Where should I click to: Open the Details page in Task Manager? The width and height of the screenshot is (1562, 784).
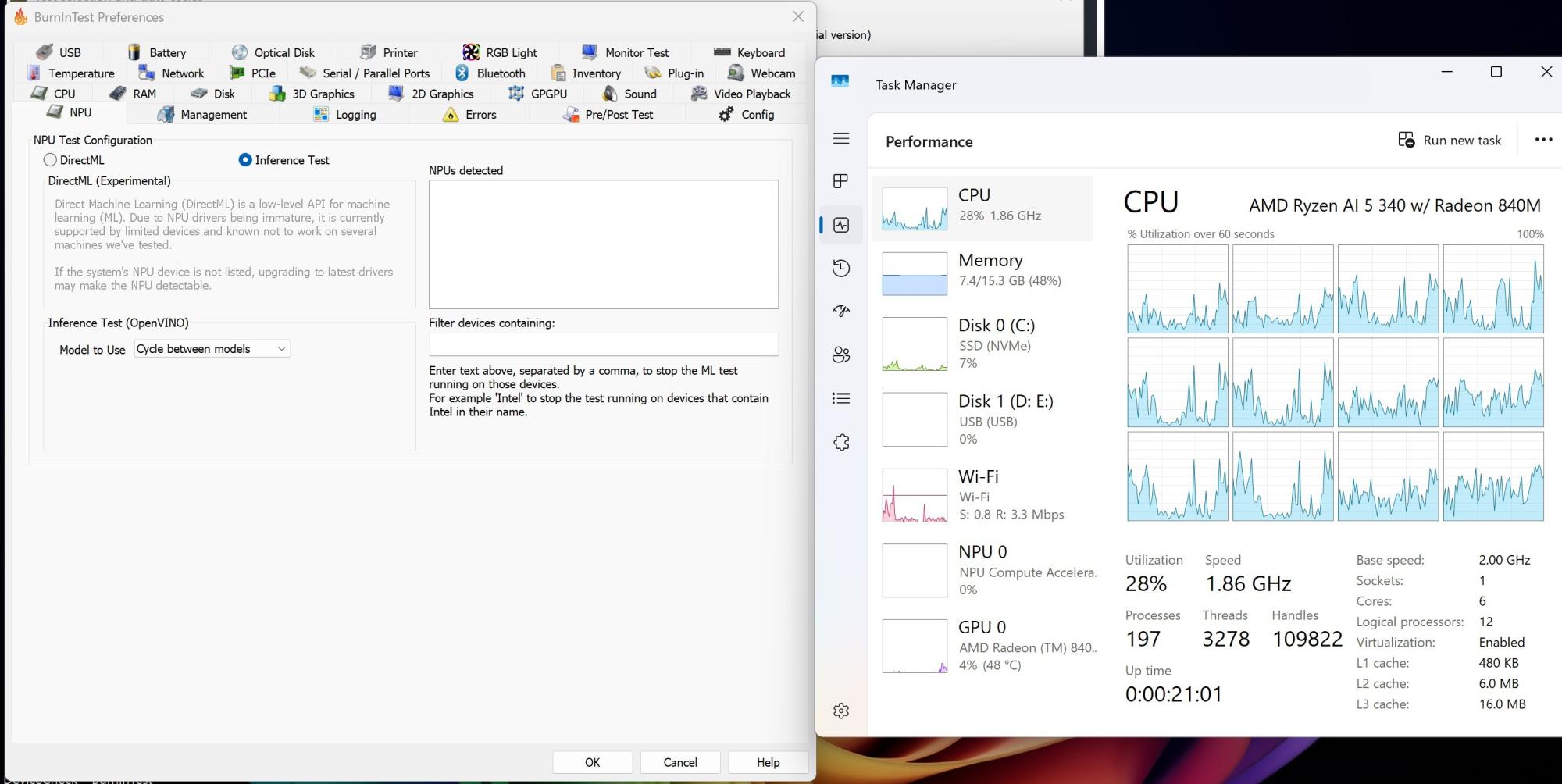pos(841,398)
